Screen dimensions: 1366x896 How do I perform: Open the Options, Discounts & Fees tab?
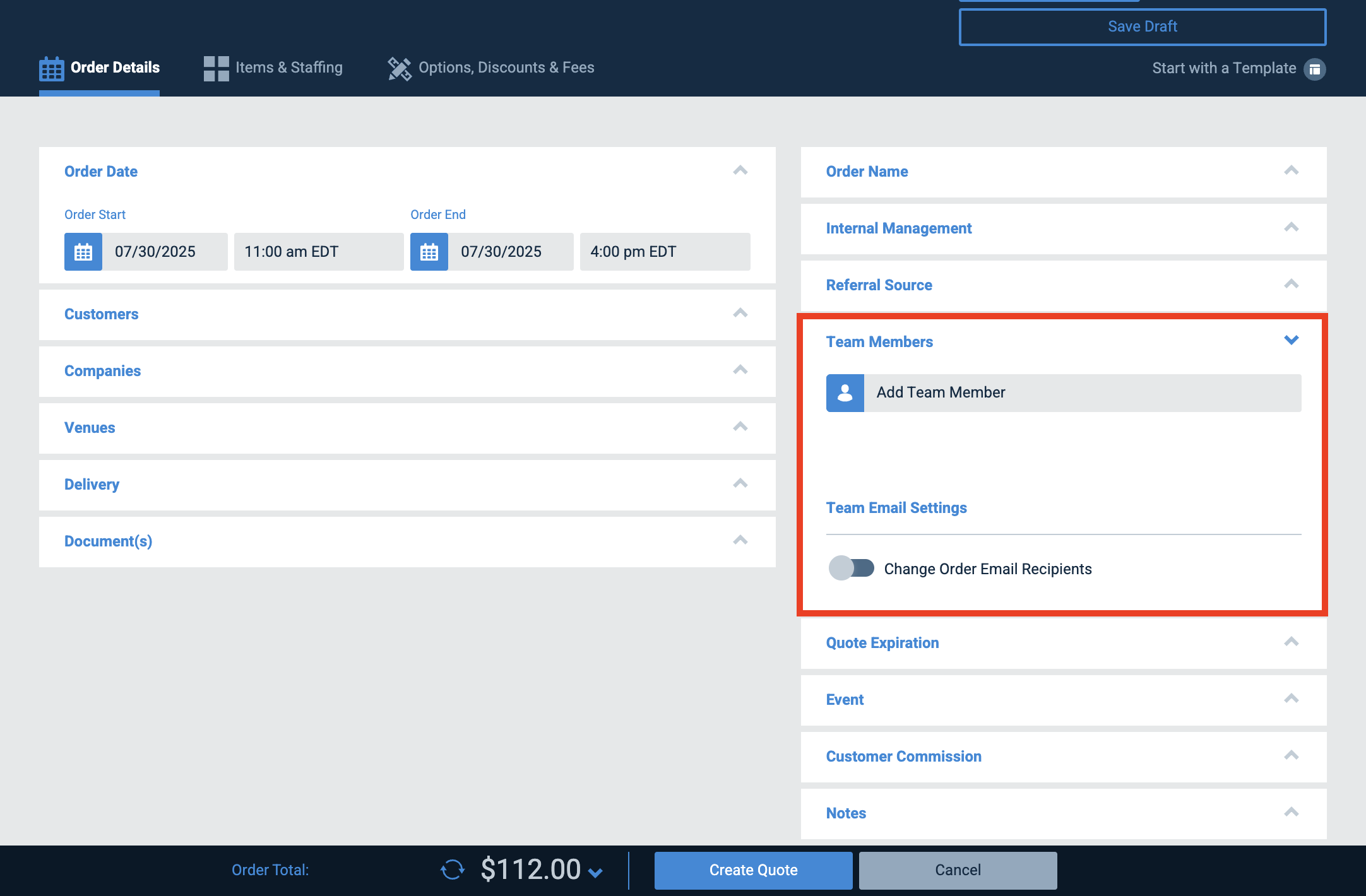[x=491, y=68]
